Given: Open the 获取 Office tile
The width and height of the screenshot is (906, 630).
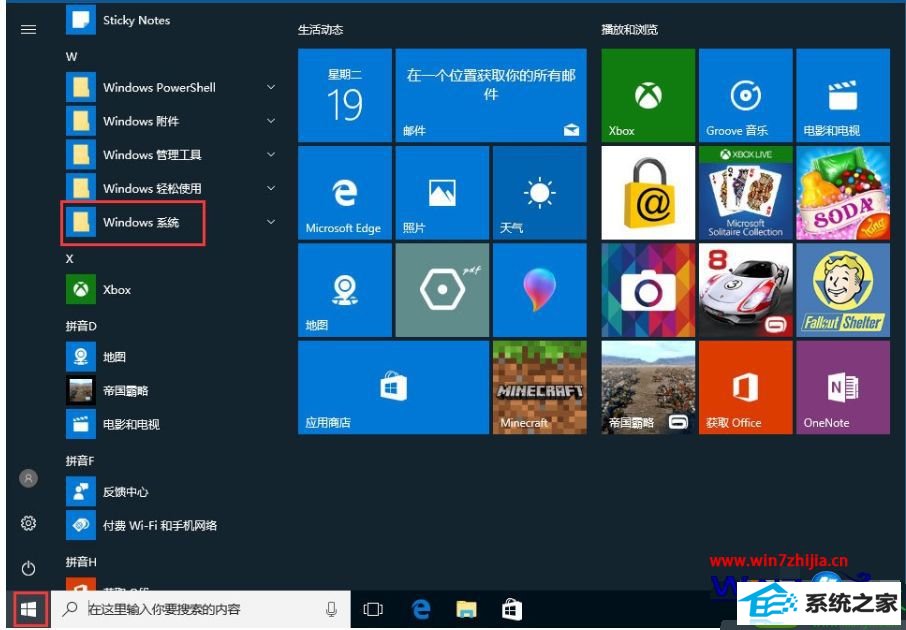Looking at the screenshot, I should (745, 387).
